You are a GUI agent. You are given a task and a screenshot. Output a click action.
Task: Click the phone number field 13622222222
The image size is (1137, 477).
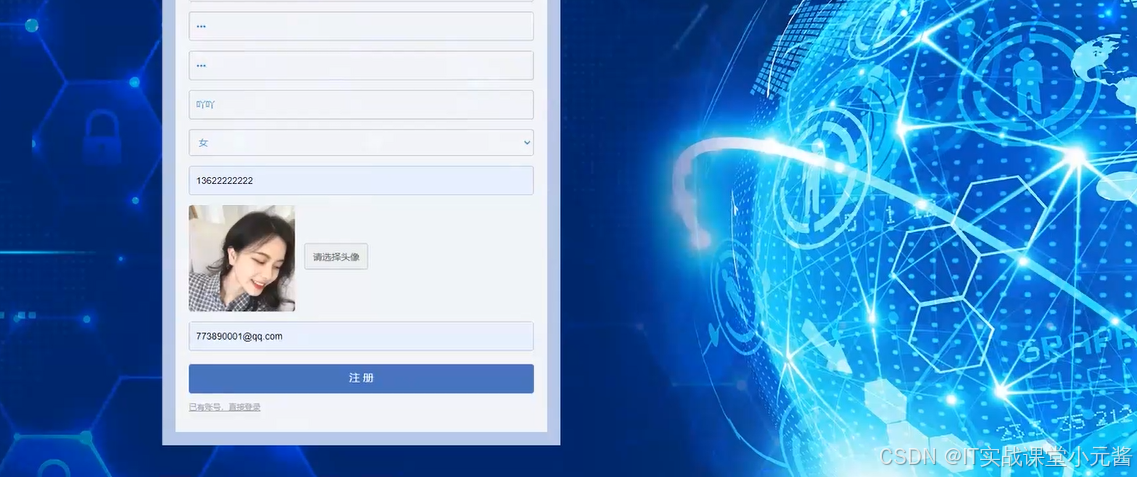click(x=361, y=181)
